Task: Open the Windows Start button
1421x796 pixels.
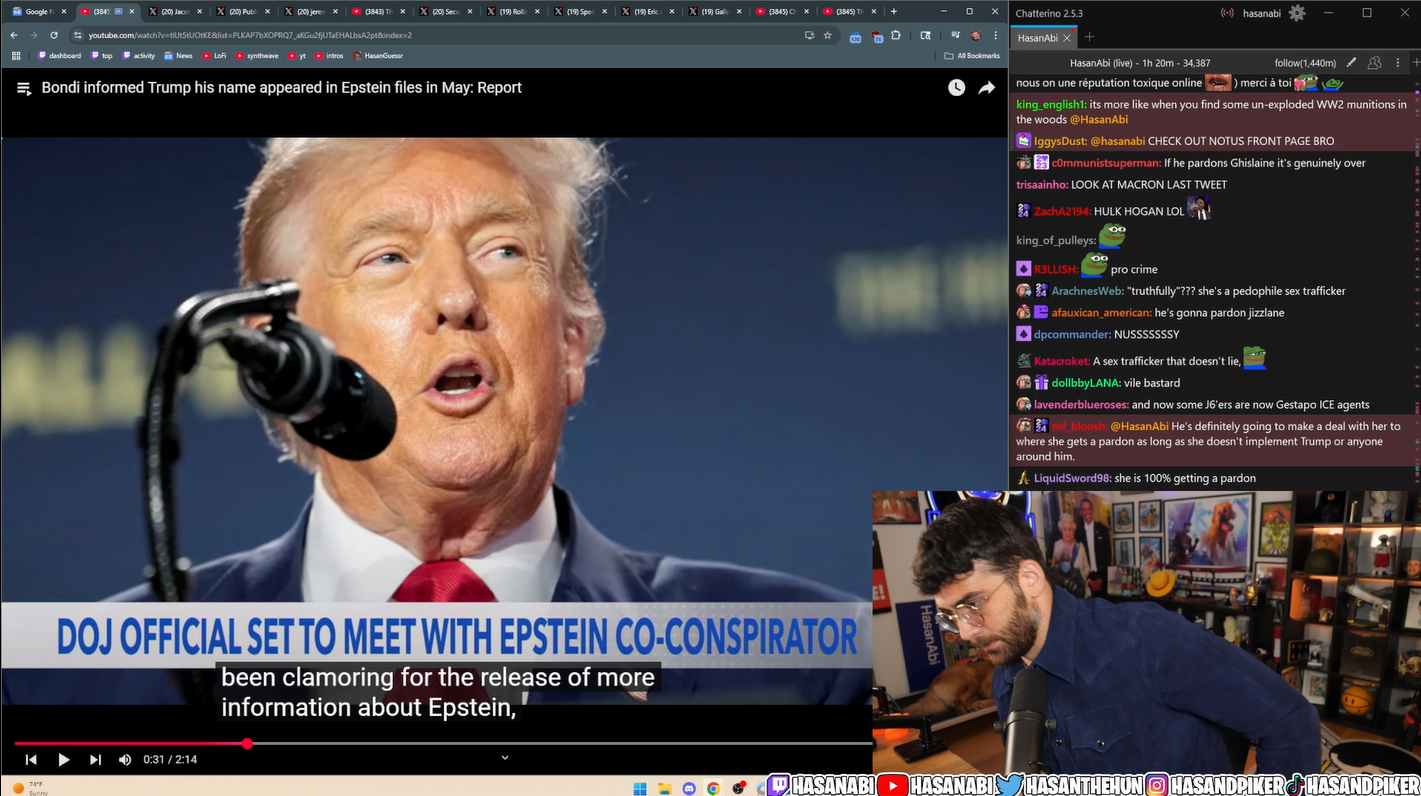Action: pyautogui.click(x=640, y=788)
